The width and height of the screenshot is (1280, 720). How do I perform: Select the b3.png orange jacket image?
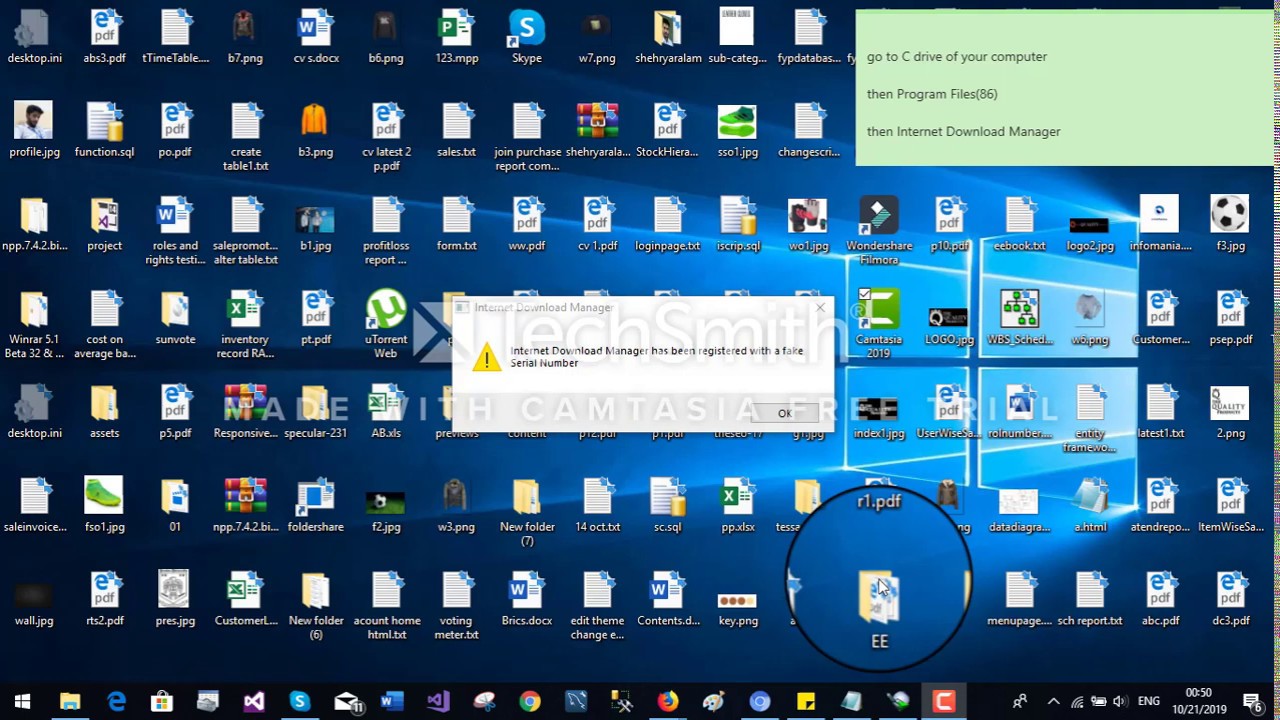(x=315, y=131)
